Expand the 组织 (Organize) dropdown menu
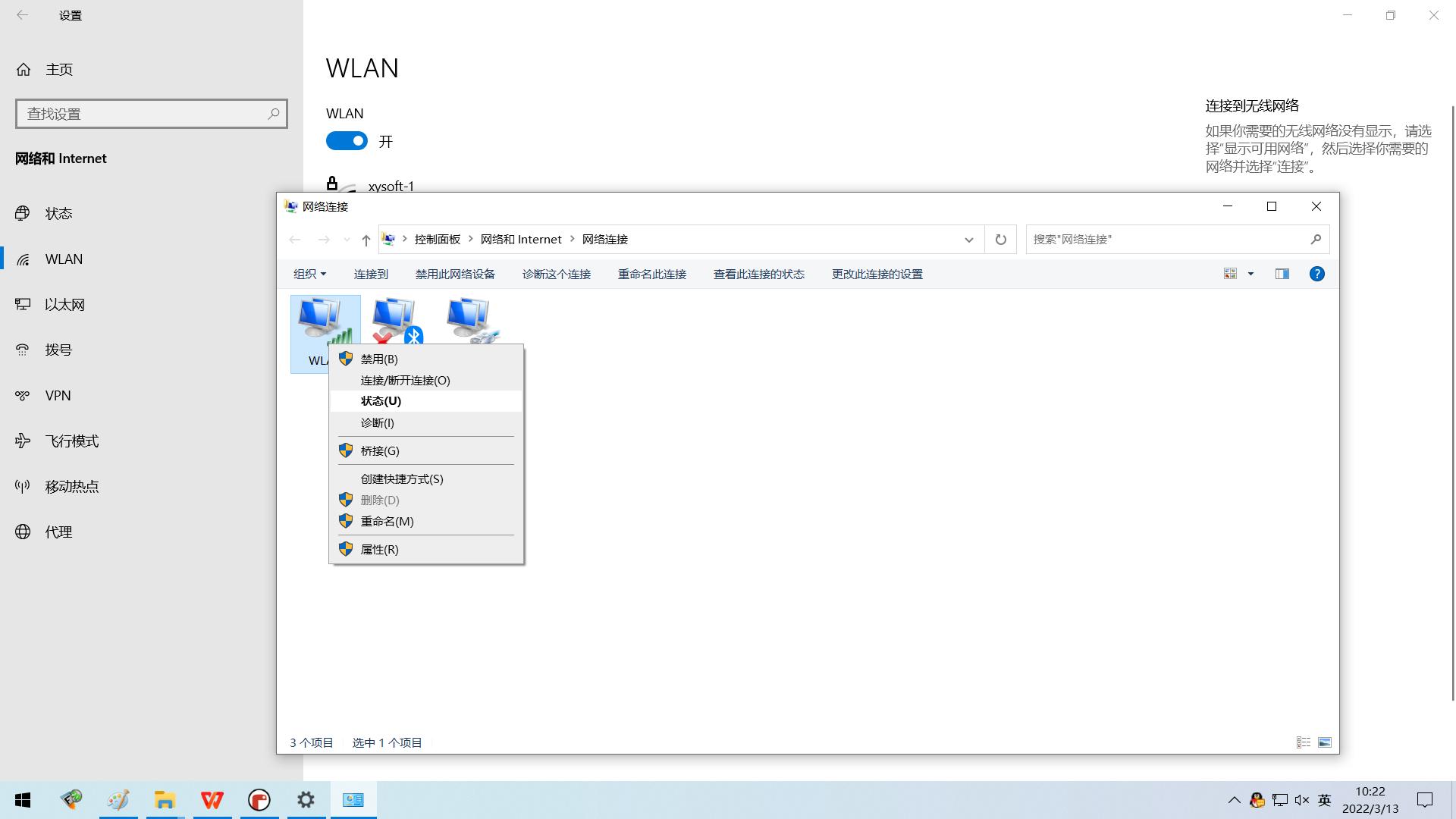The width and height of the screenshot is (1456, 819). [x=309, y=274]
